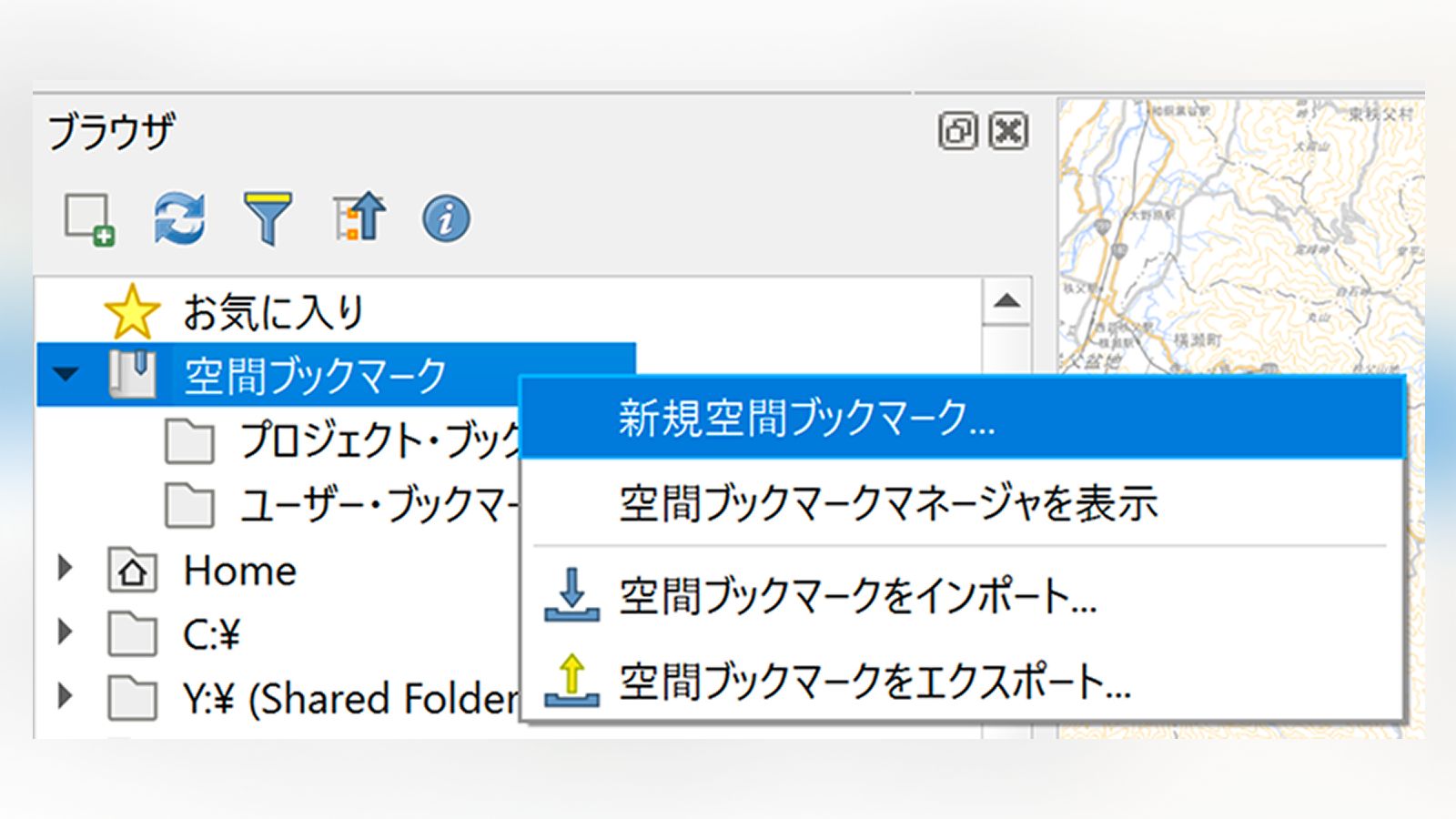This screenshot has height=819, width=1456.
Task: Expand the Y:¥ Shared Folder node
Action: [66, 696]
